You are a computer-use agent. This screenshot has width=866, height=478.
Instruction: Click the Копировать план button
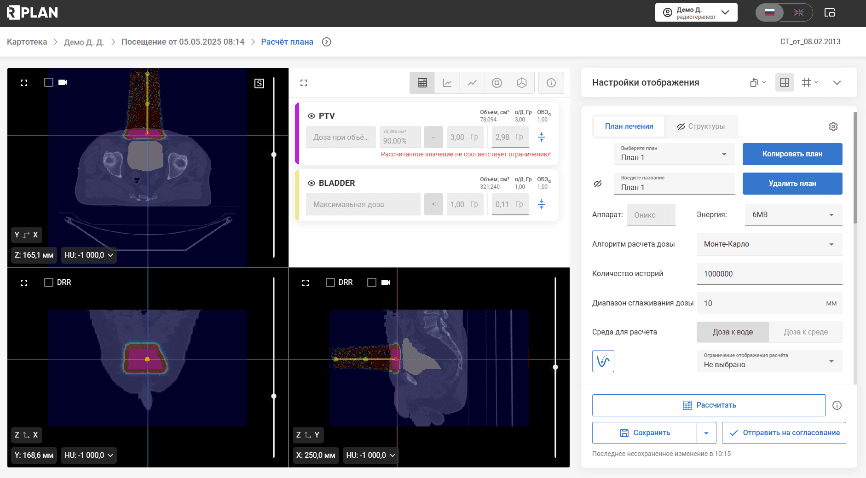point(793,154)
